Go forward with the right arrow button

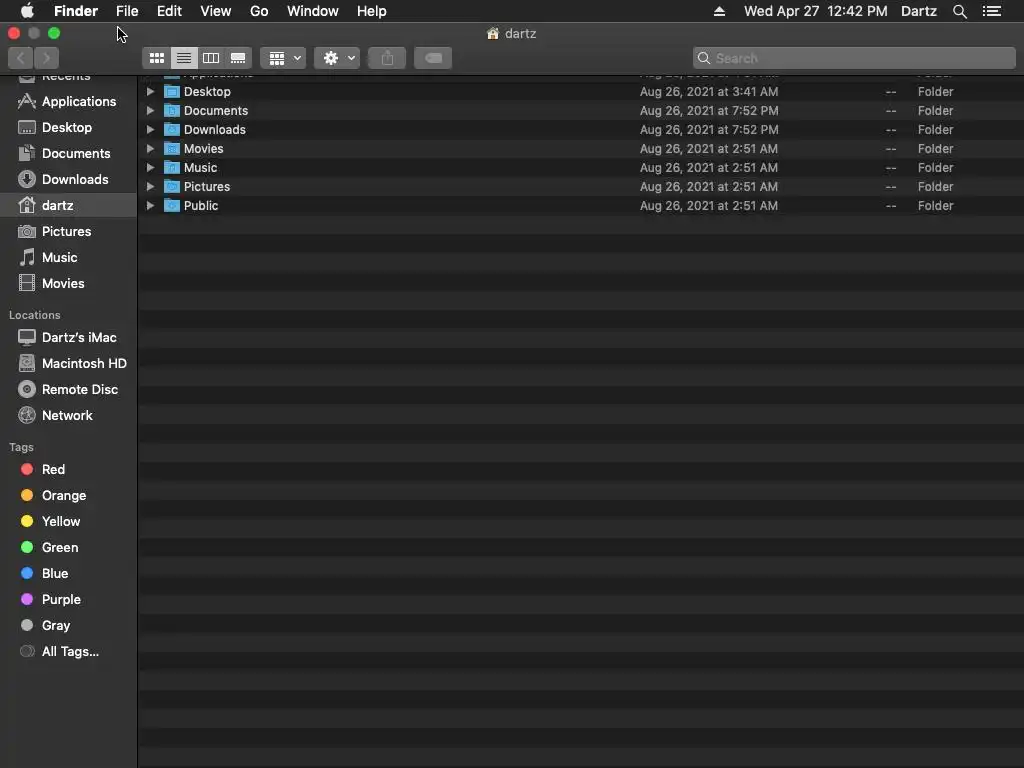point(46,58)
